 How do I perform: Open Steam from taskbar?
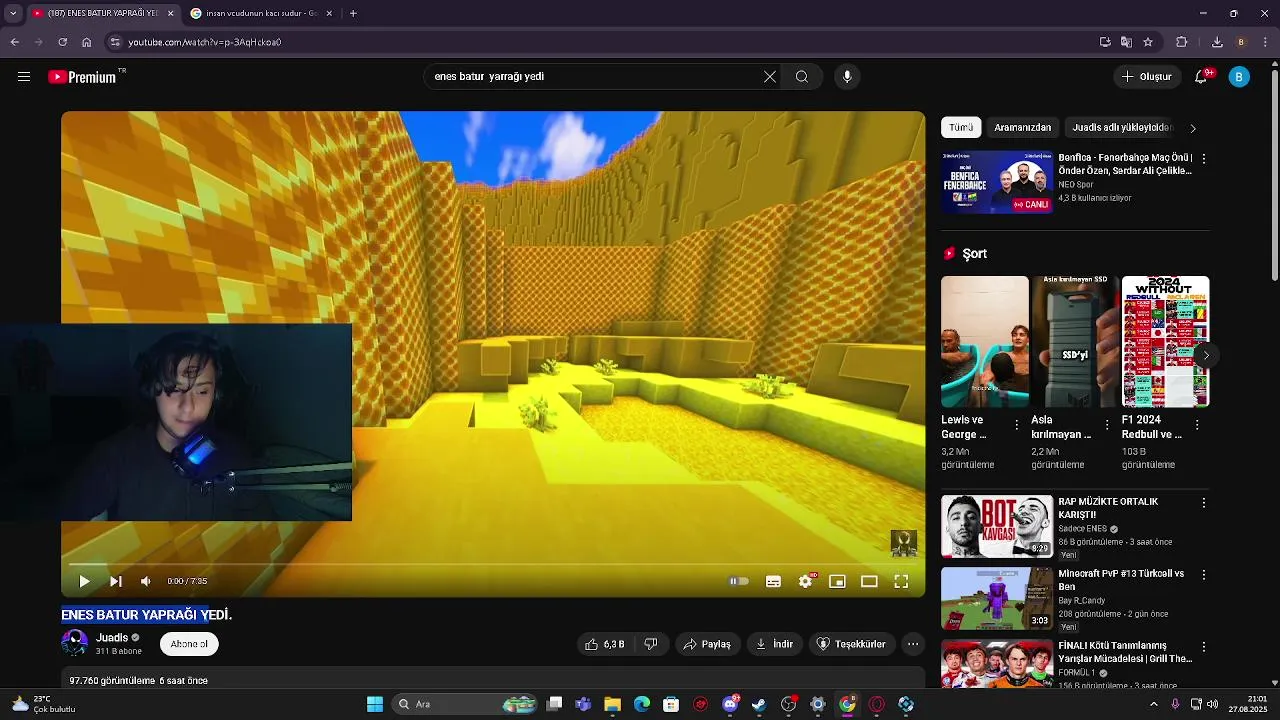click(x=759, y=704)
